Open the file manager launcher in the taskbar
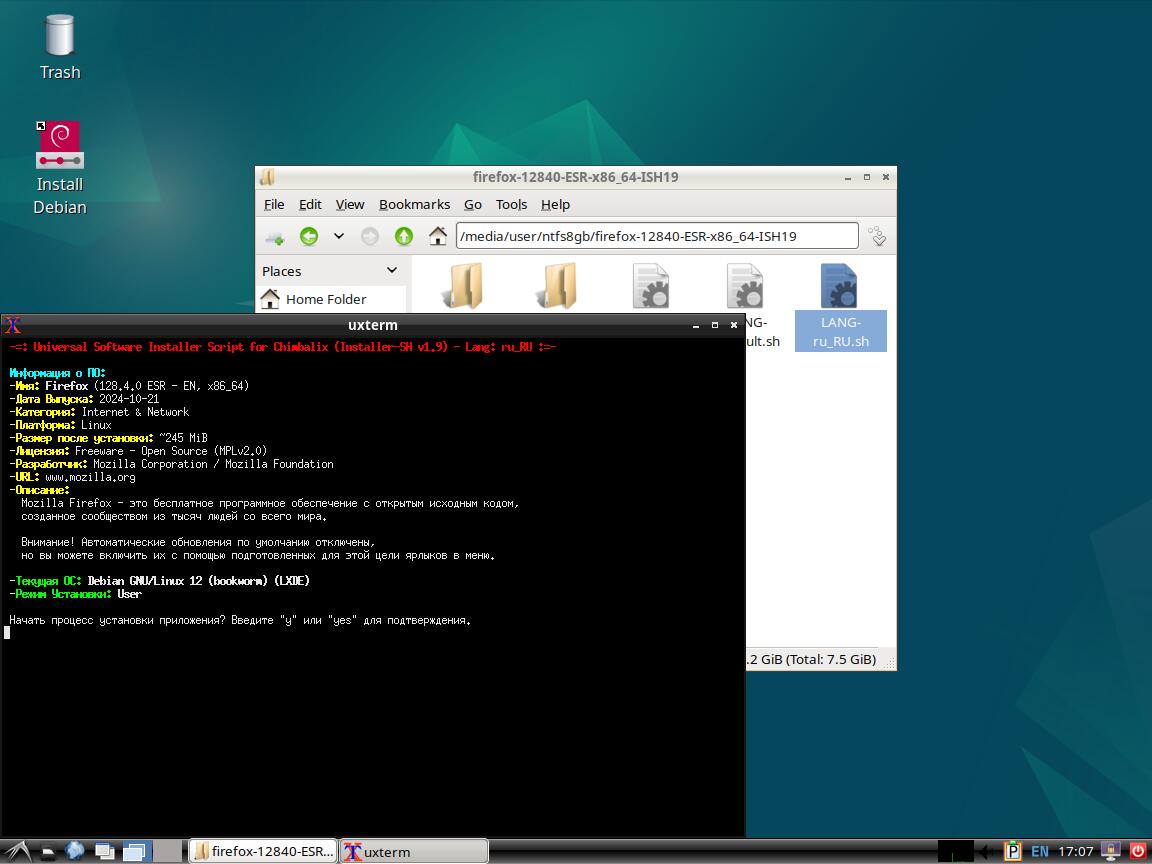The height and width of the screenshot is (864, 1152). click(x=47, y=852)
